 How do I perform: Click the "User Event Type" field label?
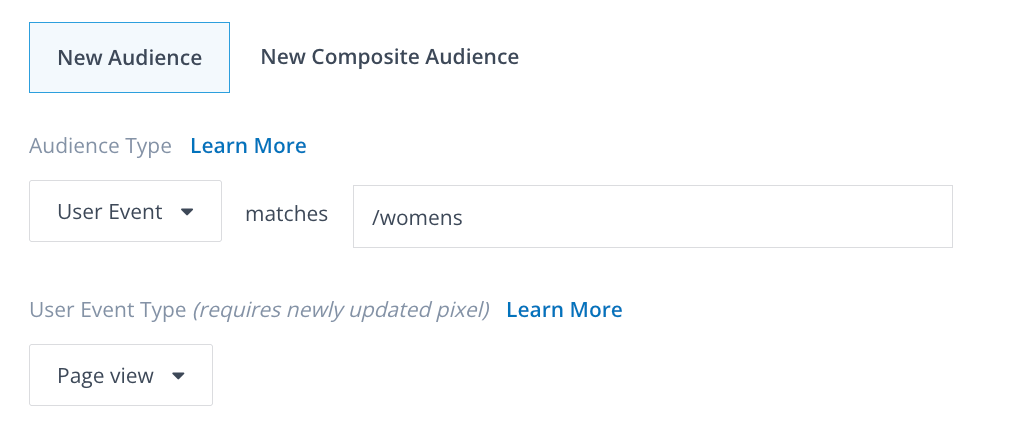click(108, 310)
